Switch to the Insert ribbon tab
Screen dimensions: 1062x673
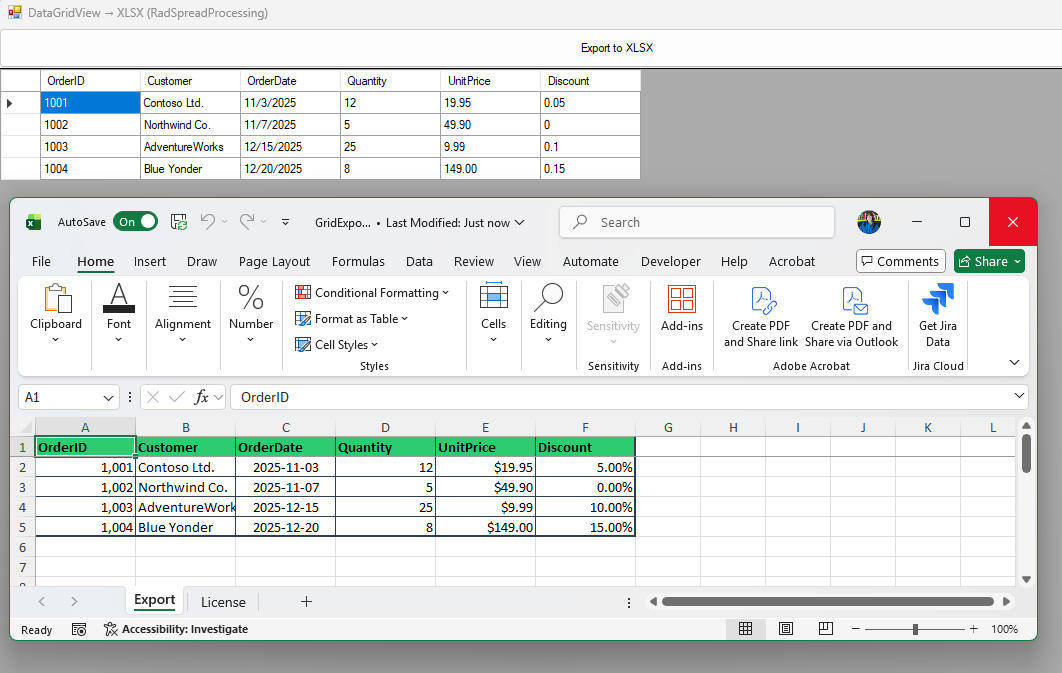[x=150, y=261]
